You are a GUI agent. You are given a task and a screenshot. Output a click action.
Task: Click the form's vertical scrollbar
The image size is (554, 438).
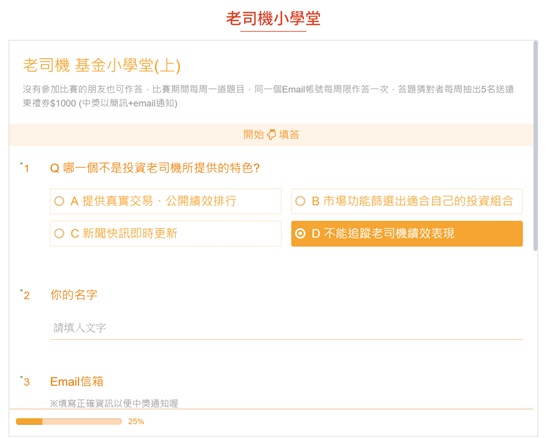(536, 146)
